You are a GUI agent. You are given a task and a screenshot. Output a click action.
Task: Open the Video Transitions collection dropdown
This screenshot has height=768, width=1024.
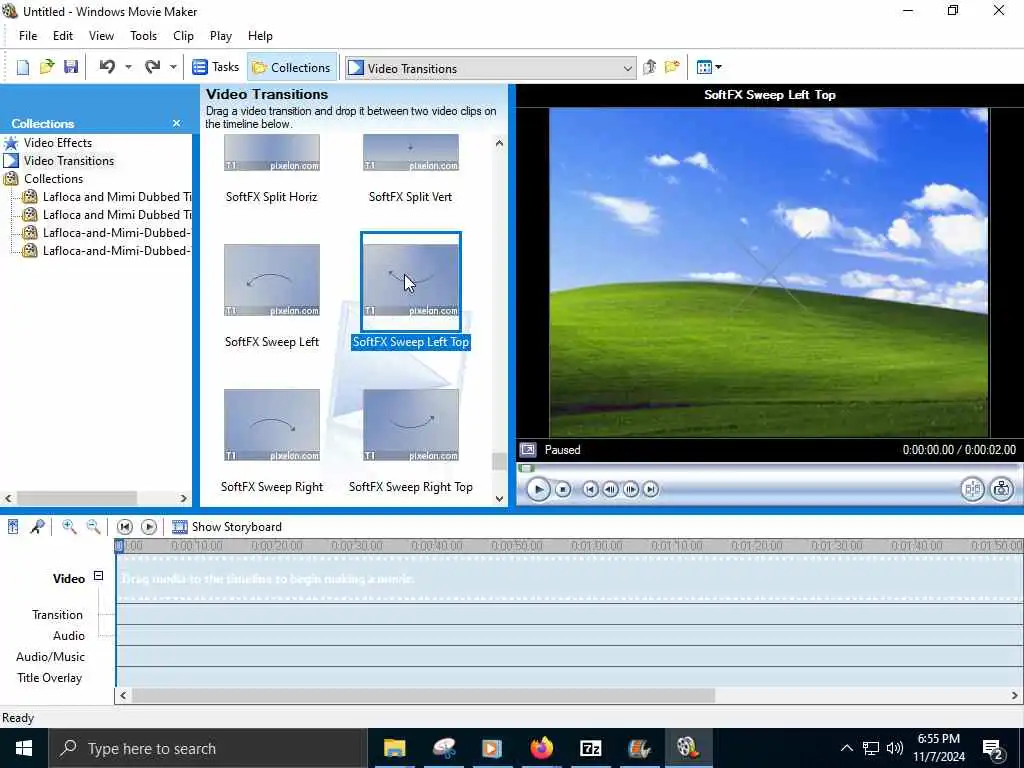[490, 69]
